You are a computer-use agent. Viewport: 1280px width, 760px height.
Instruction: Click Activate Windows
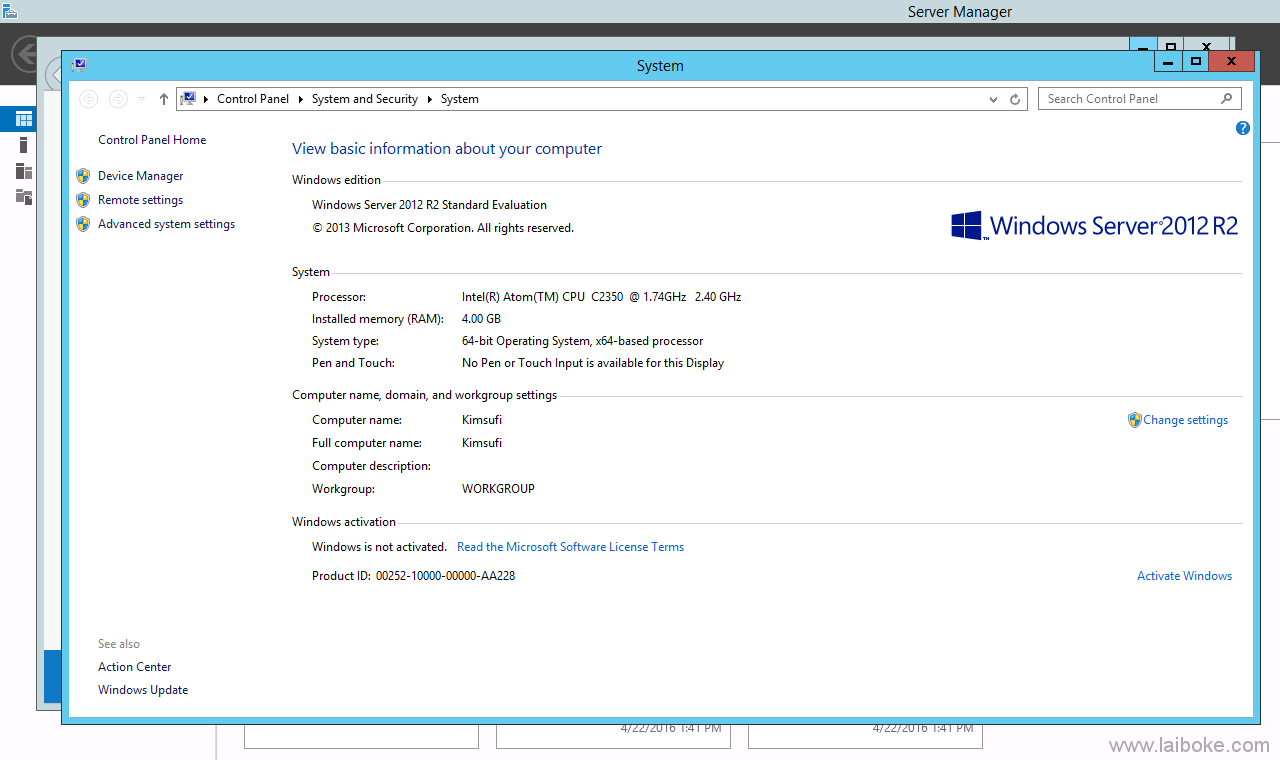(1184, 576)
